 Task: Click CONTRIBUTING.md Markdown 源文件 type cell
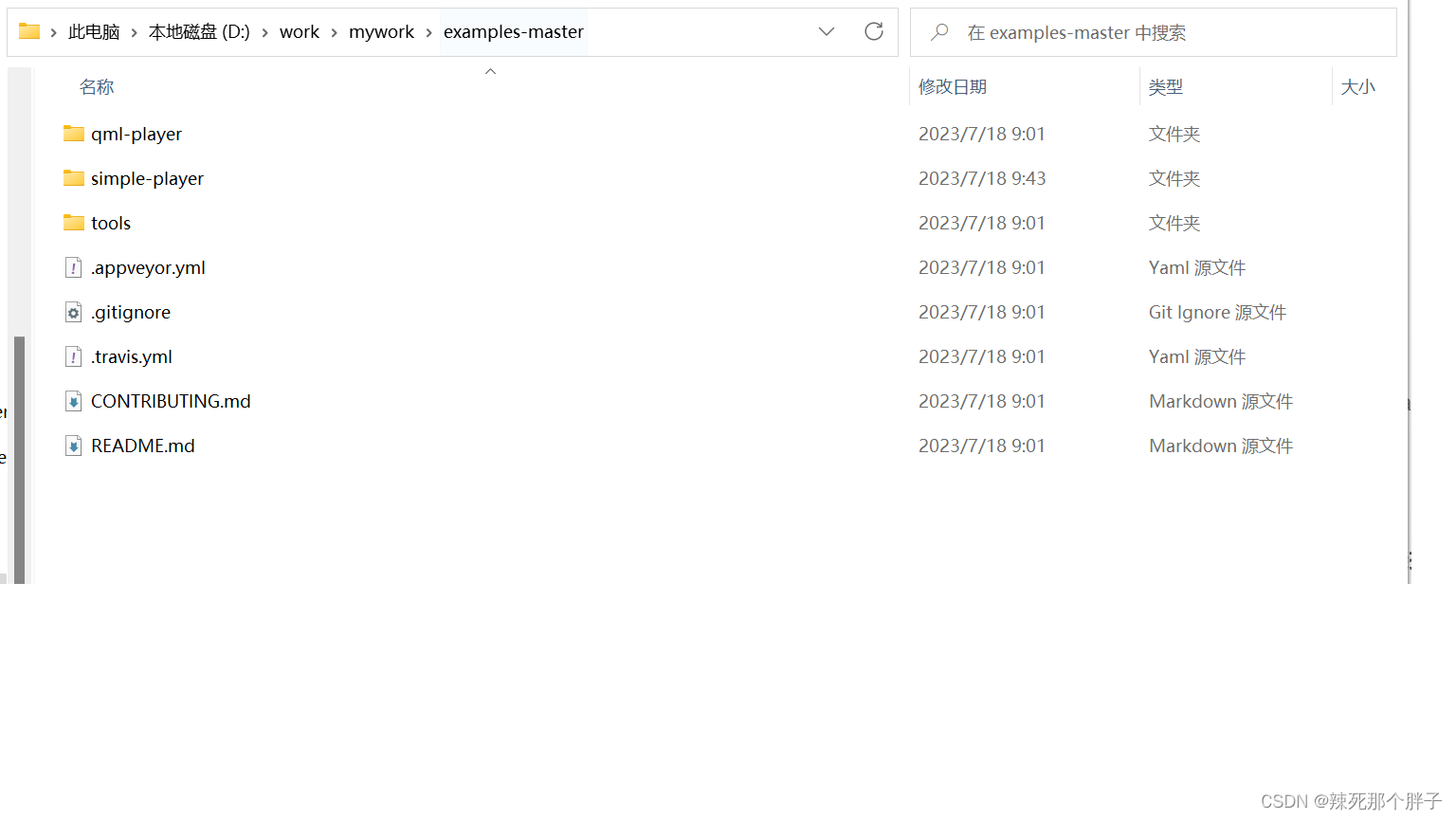pyautogui.click(x=1221, y=401)
